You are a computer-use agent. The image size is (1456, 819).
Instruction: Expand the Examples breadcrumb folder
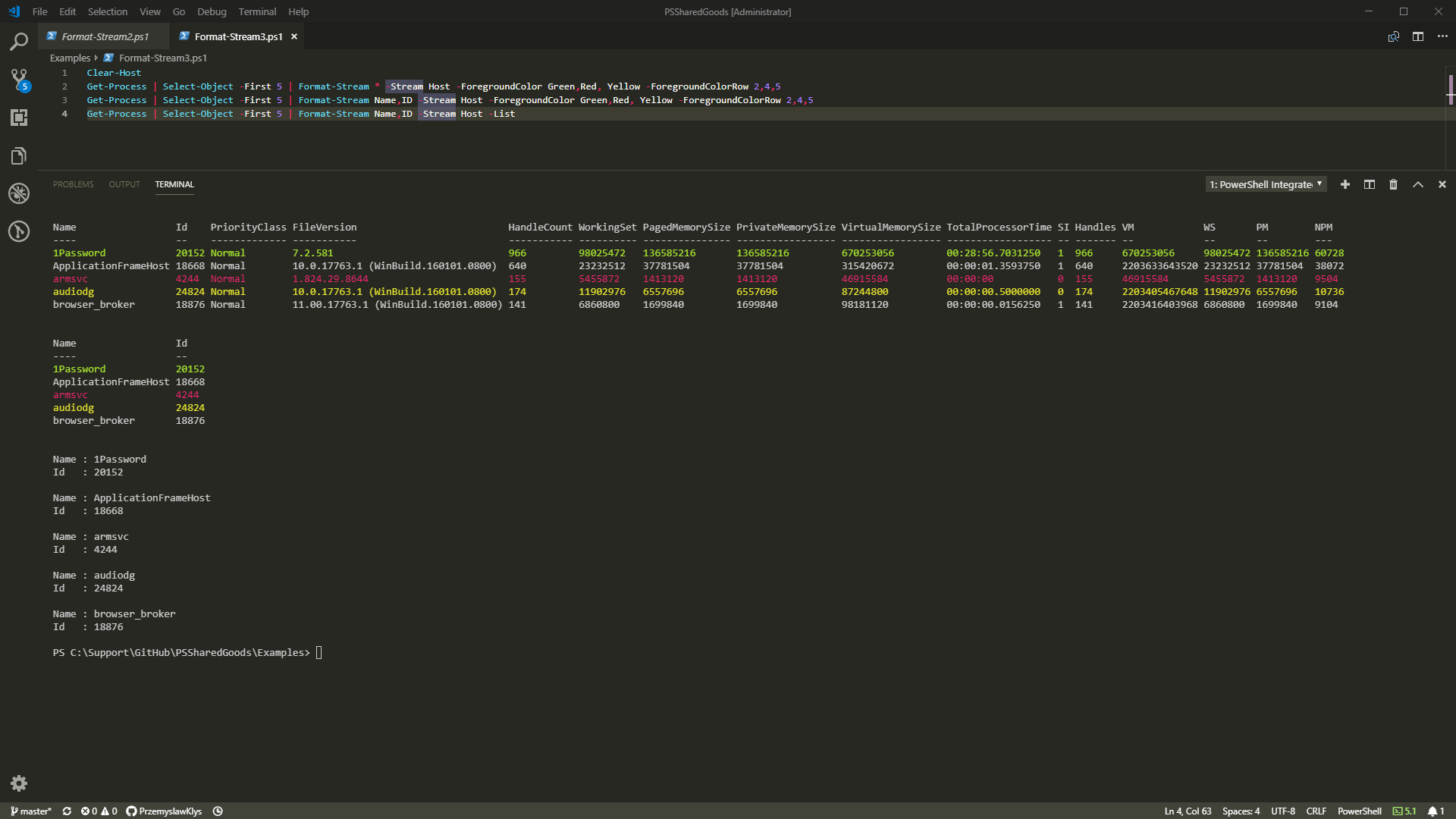[70, 58]
